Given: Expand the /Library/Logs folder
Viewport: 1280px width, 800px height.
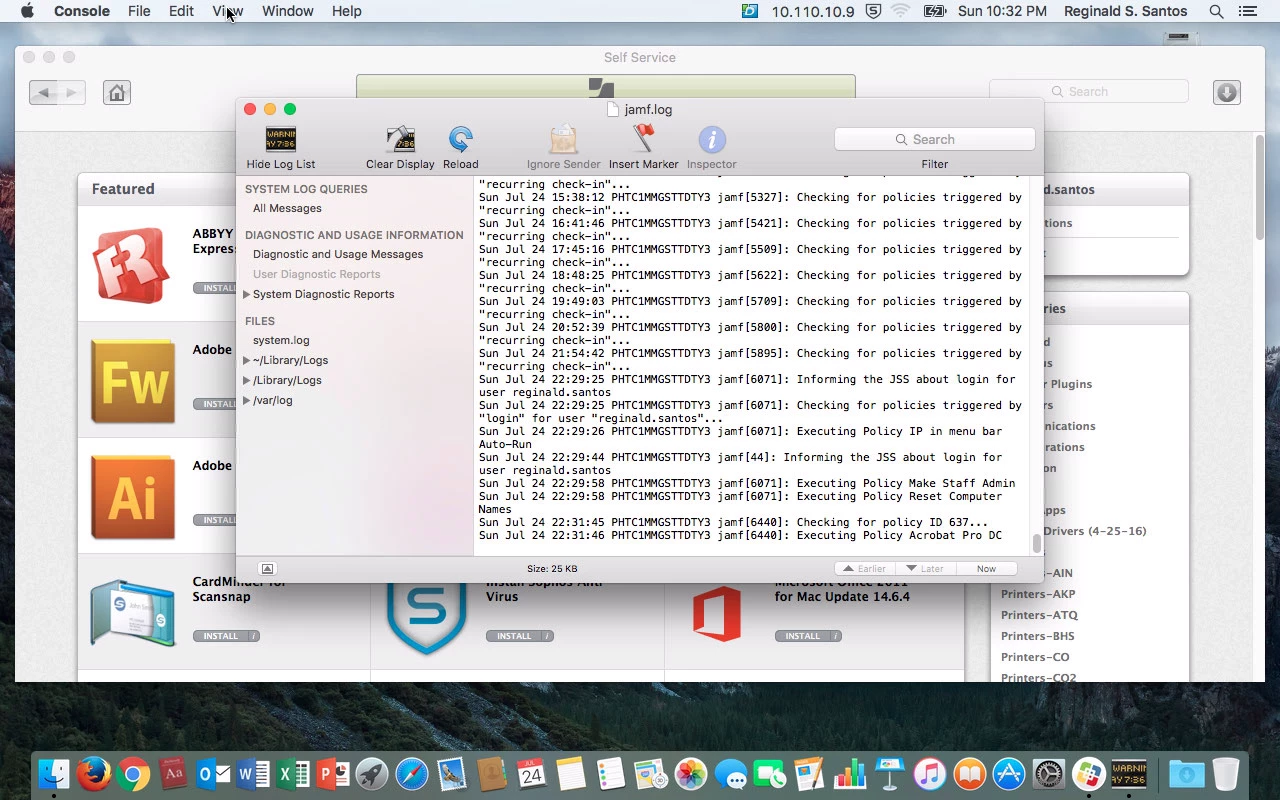Looking at the screenshot, I should 247,380.
